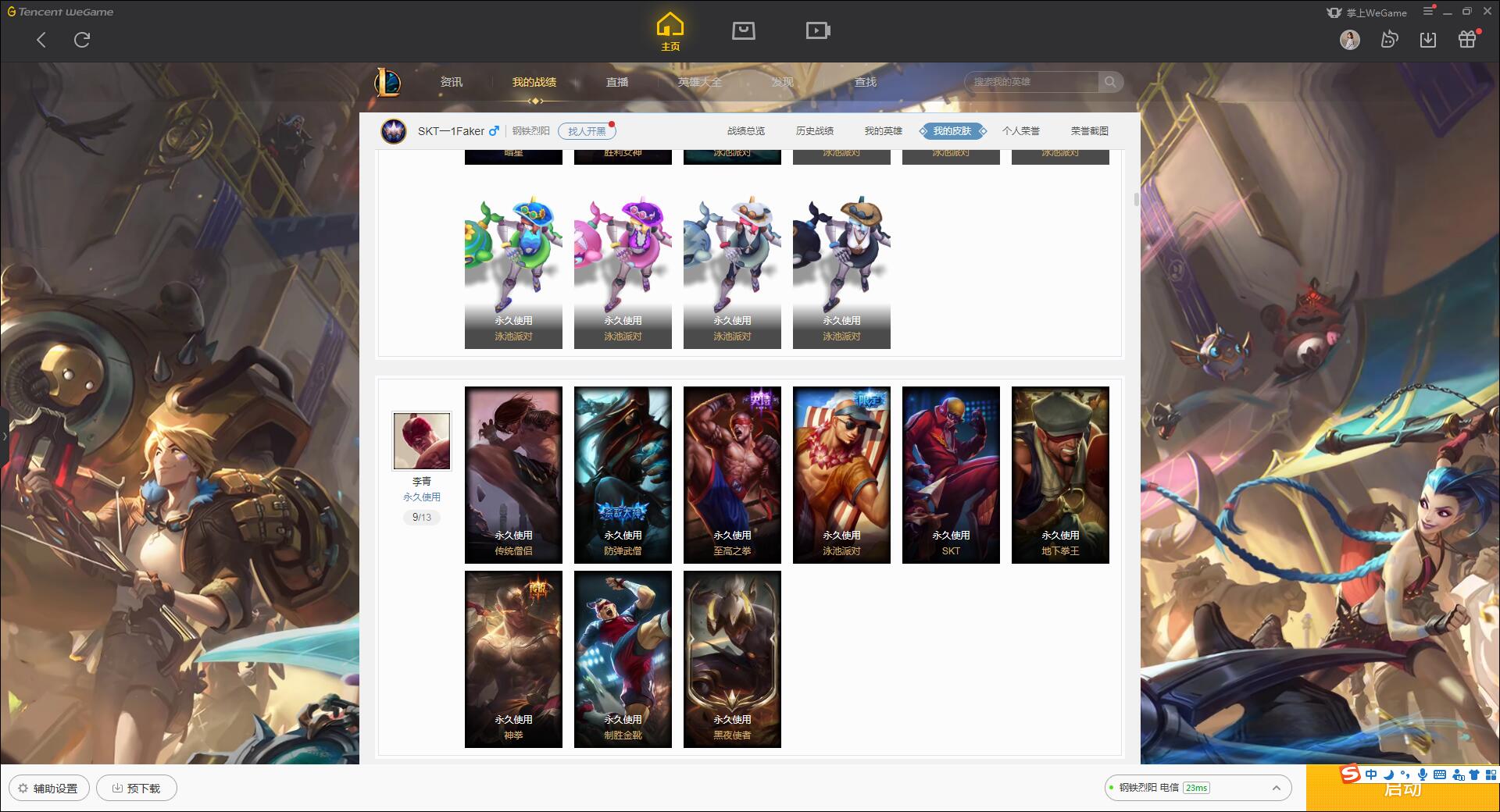Open the 我的战绩 tab
Image resolution: width=1500 pixels, height=812 pixels.
click(534, 82)
